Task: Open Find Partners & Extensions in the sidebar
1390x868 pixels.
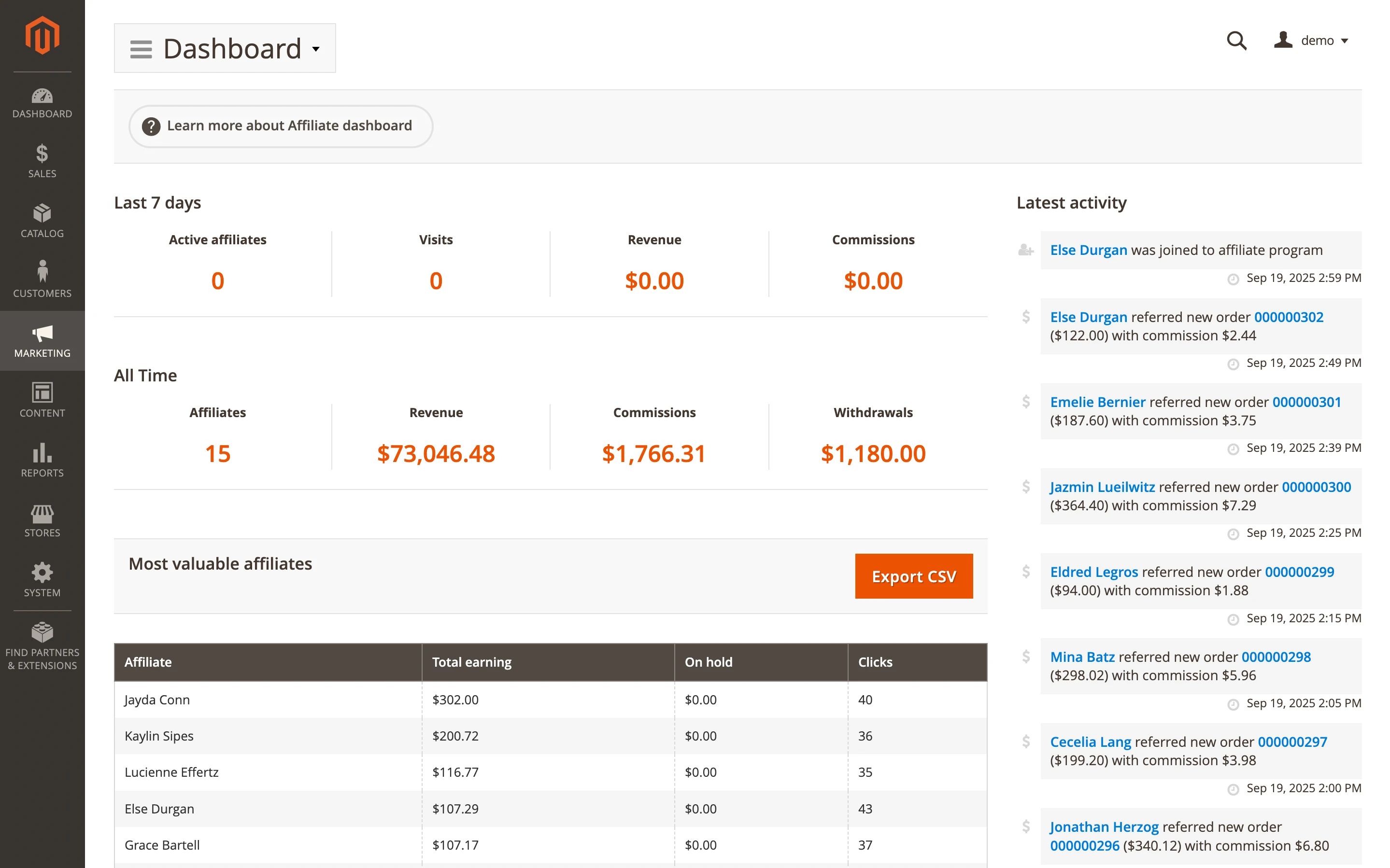Action: coord(42,643)
